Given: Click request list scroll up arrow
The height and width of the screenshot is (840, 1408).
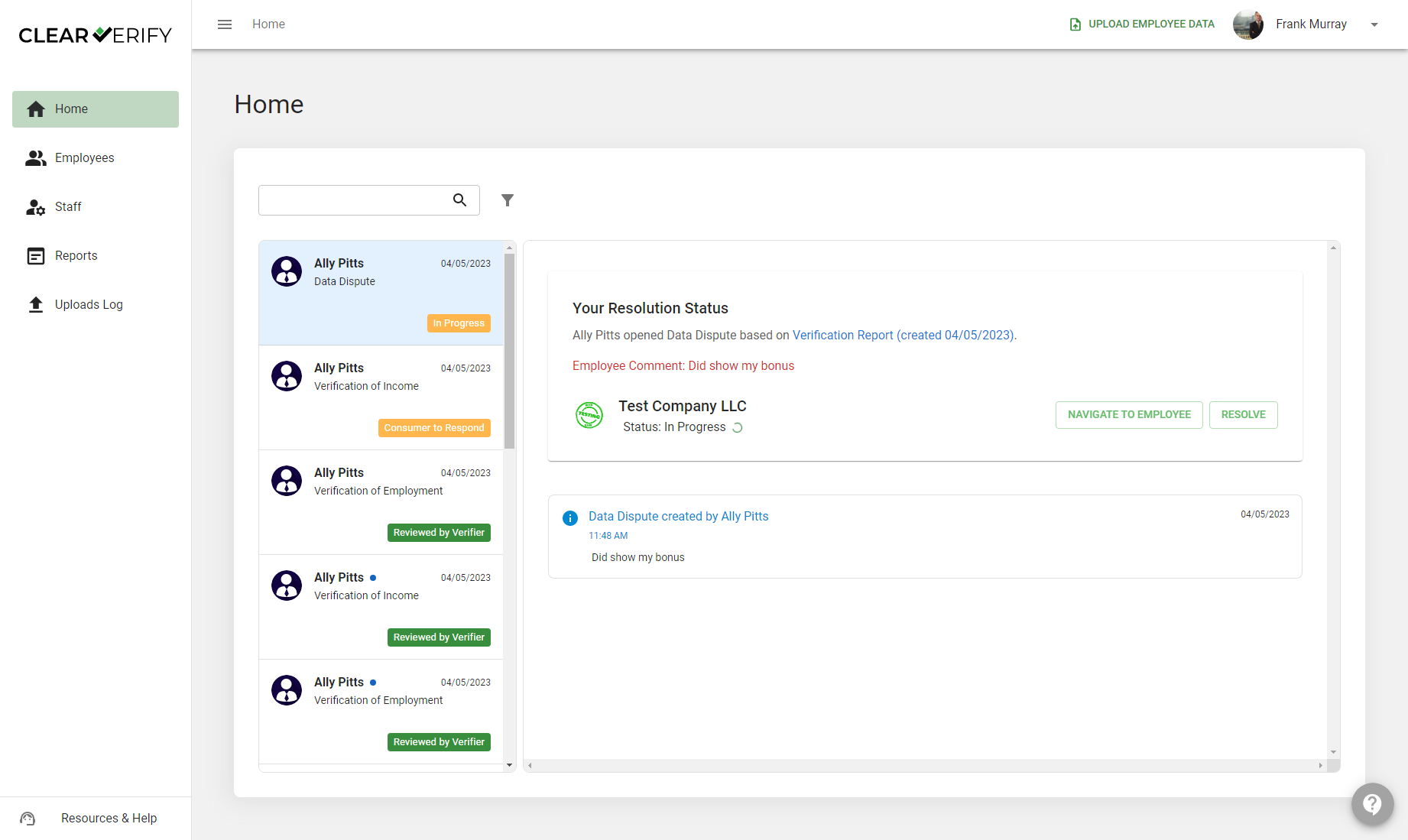Looking at the screenshot, I should (509, 248).
